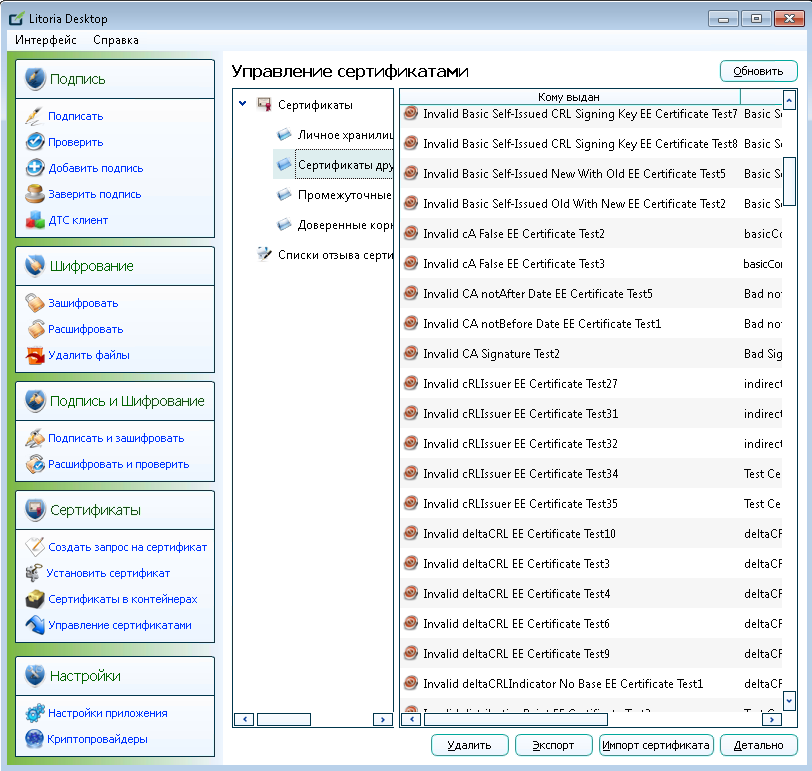Open the Настройки приложения link
Viewport: 812px width, 771px height.
[x=108, y=713]
